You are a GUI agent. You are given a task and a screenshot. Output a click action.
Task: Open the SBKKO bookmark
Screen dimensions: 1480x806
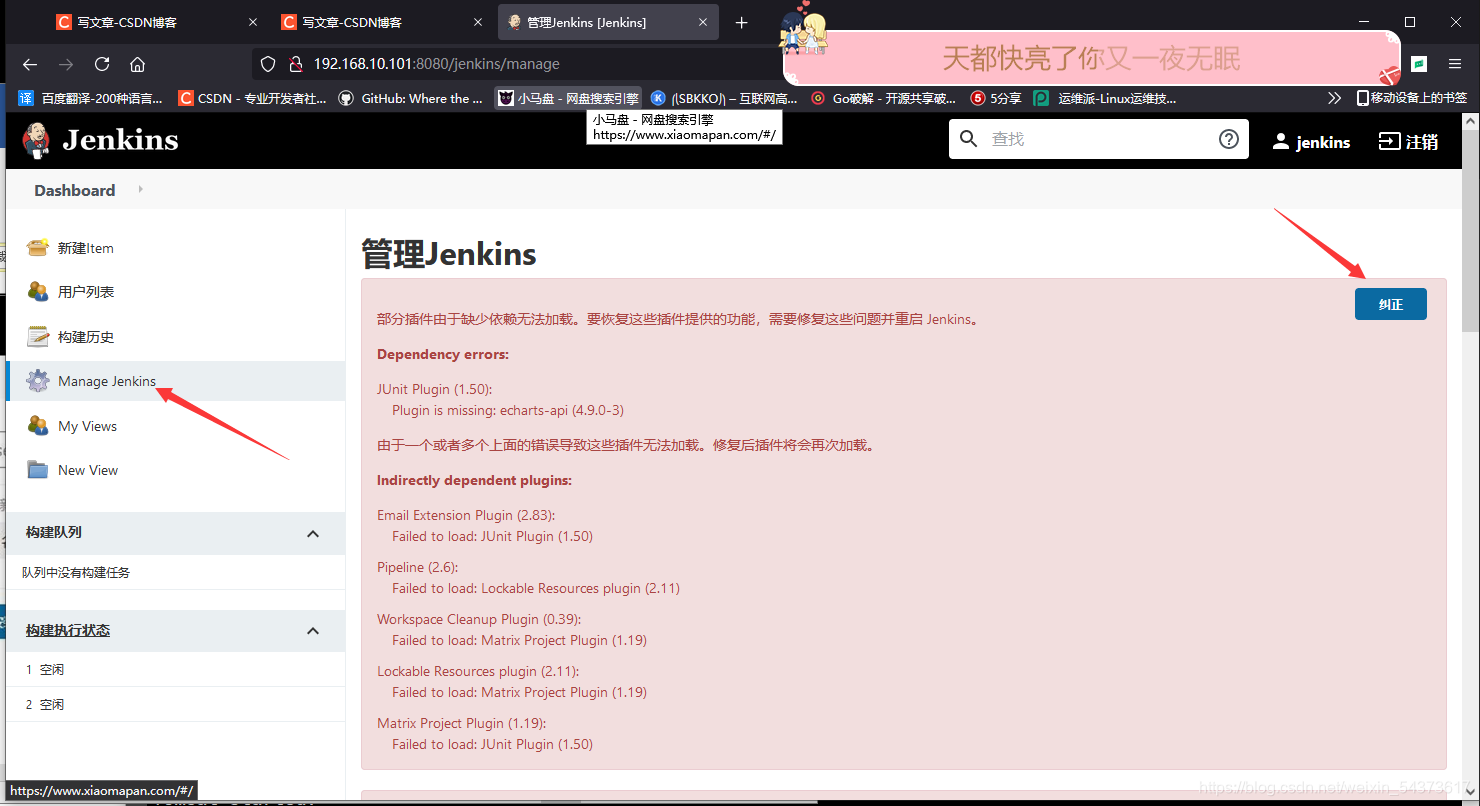[724, 98]
